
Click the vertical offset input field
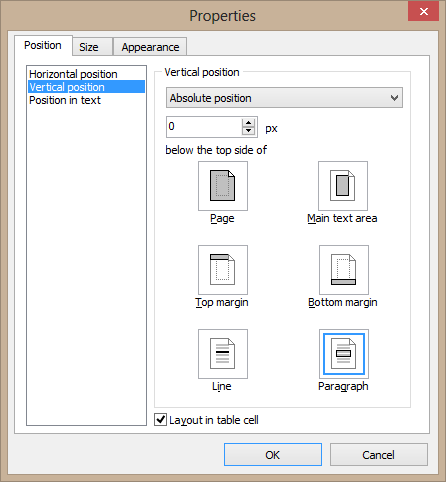point(204,127)
